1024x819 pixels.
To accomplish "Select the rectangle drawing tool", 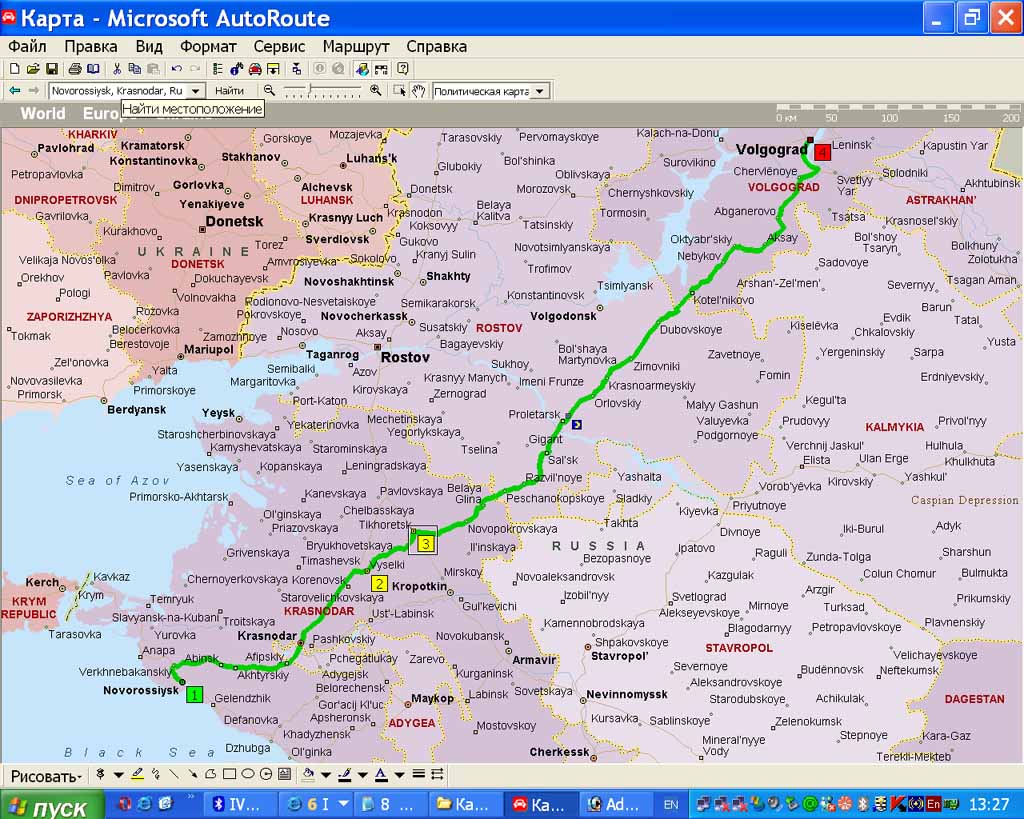I will pos(229,775).
